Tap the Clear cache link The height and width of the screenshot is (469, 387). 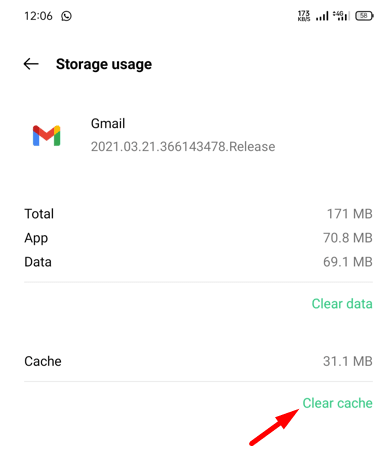(337, 403)
